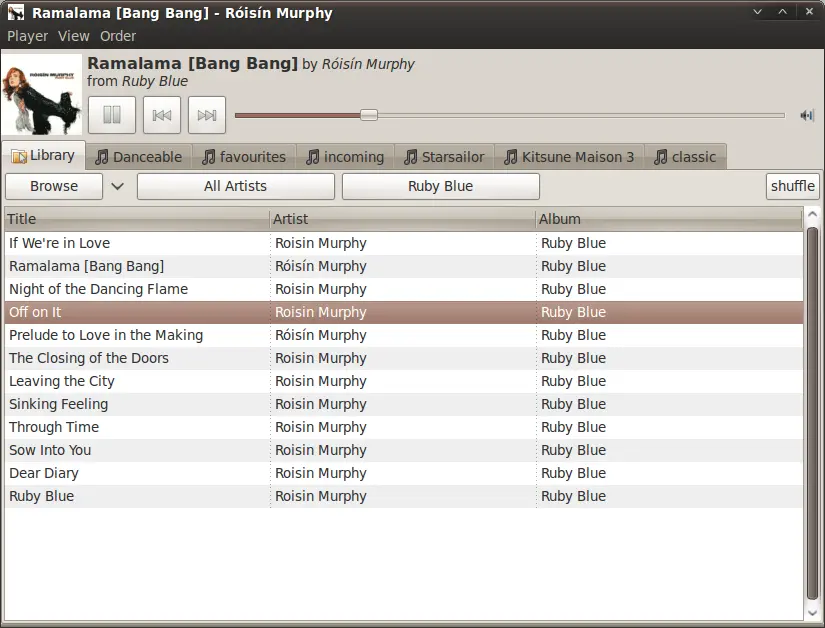This screenshot has height=628, width=825.
Task: Select the song Sinking Feeling
Action: [58, 404]
